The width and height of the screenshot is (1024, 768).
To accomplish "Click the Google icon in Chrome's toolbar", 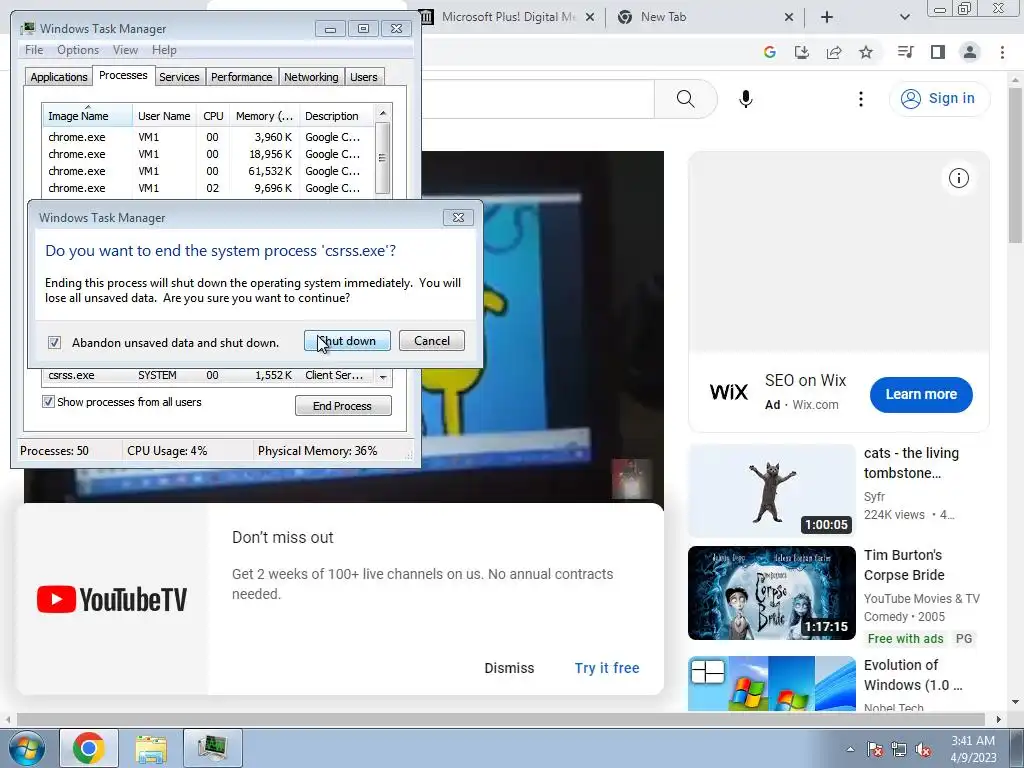I will [x=769, y=52].
